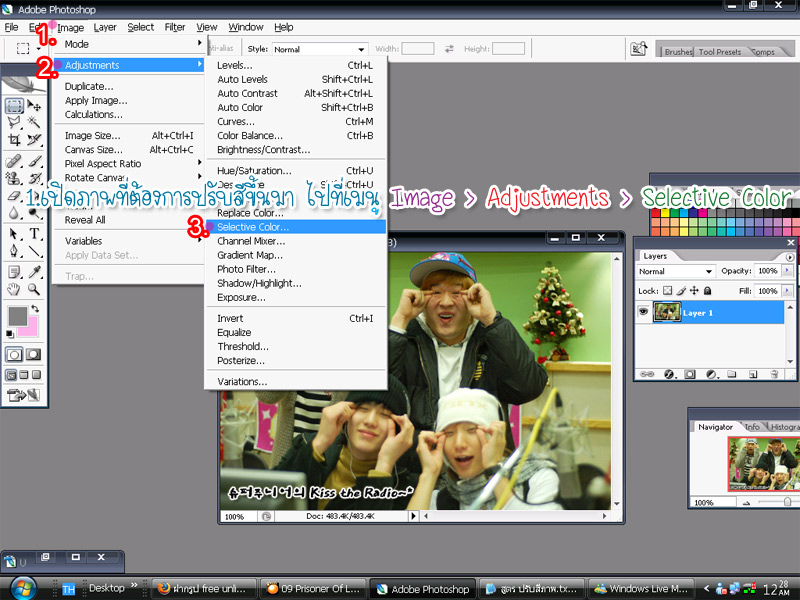800x600 pixels.
Task: Switch to Standard Screen mode
Action: 11,375
